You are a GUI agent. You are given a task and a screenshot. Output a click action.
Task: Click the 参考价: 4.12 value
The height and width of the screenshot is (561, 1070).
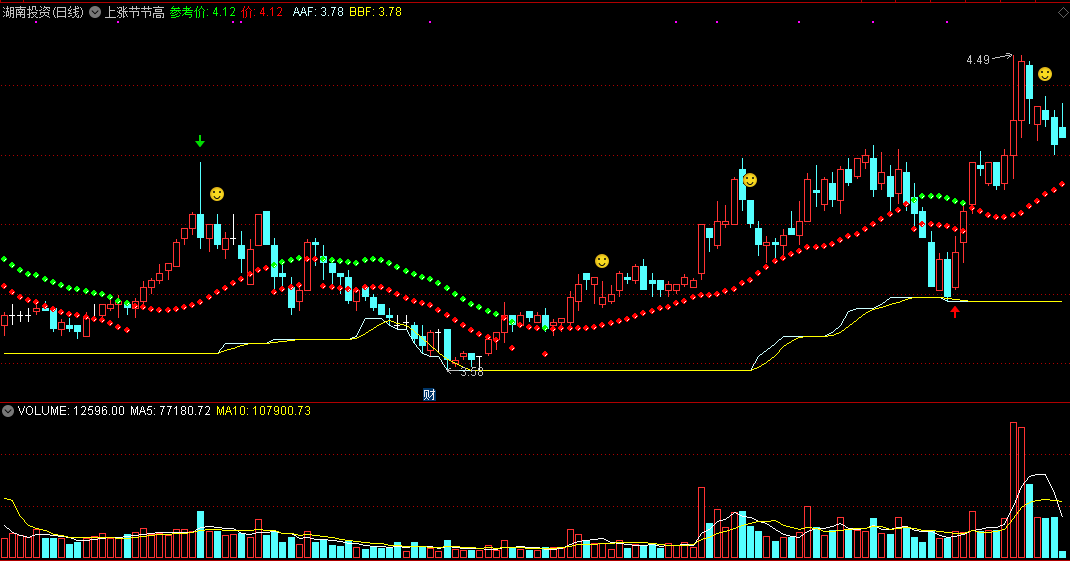click(203, 12)
